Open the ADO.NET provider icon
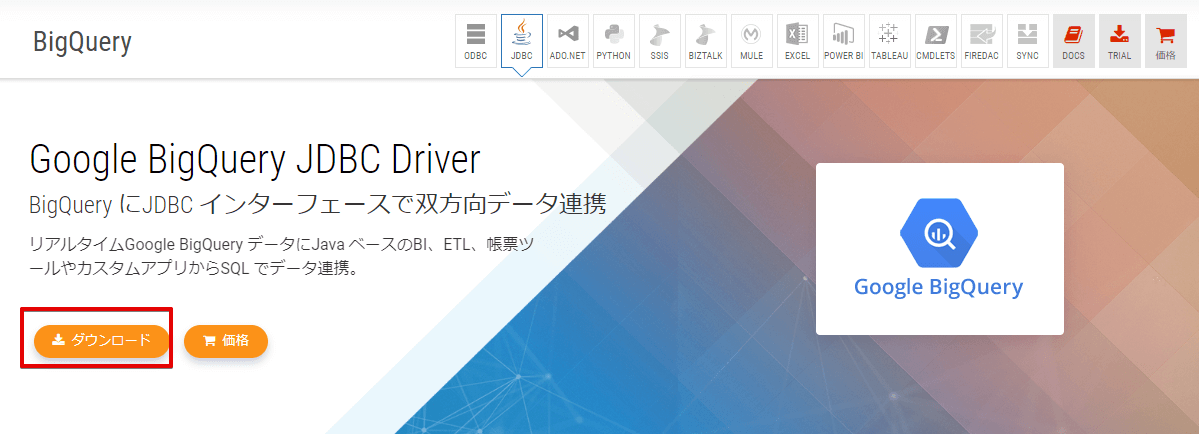This screenshot has width=1199, height=434. pos(567,41)
